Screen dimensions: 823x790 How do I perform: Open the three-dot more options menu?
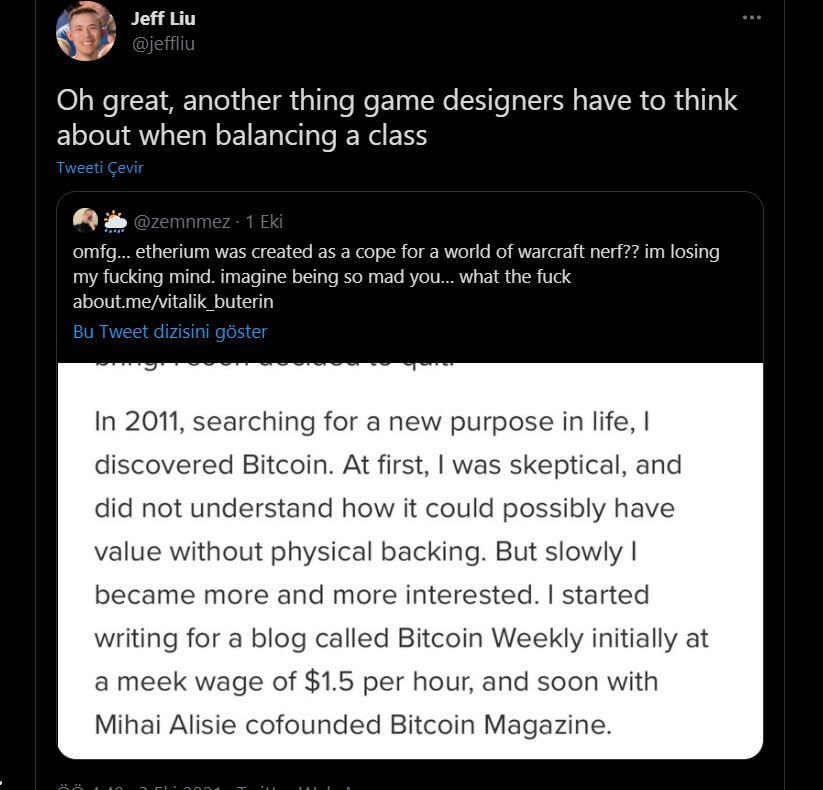pos(752,18)
